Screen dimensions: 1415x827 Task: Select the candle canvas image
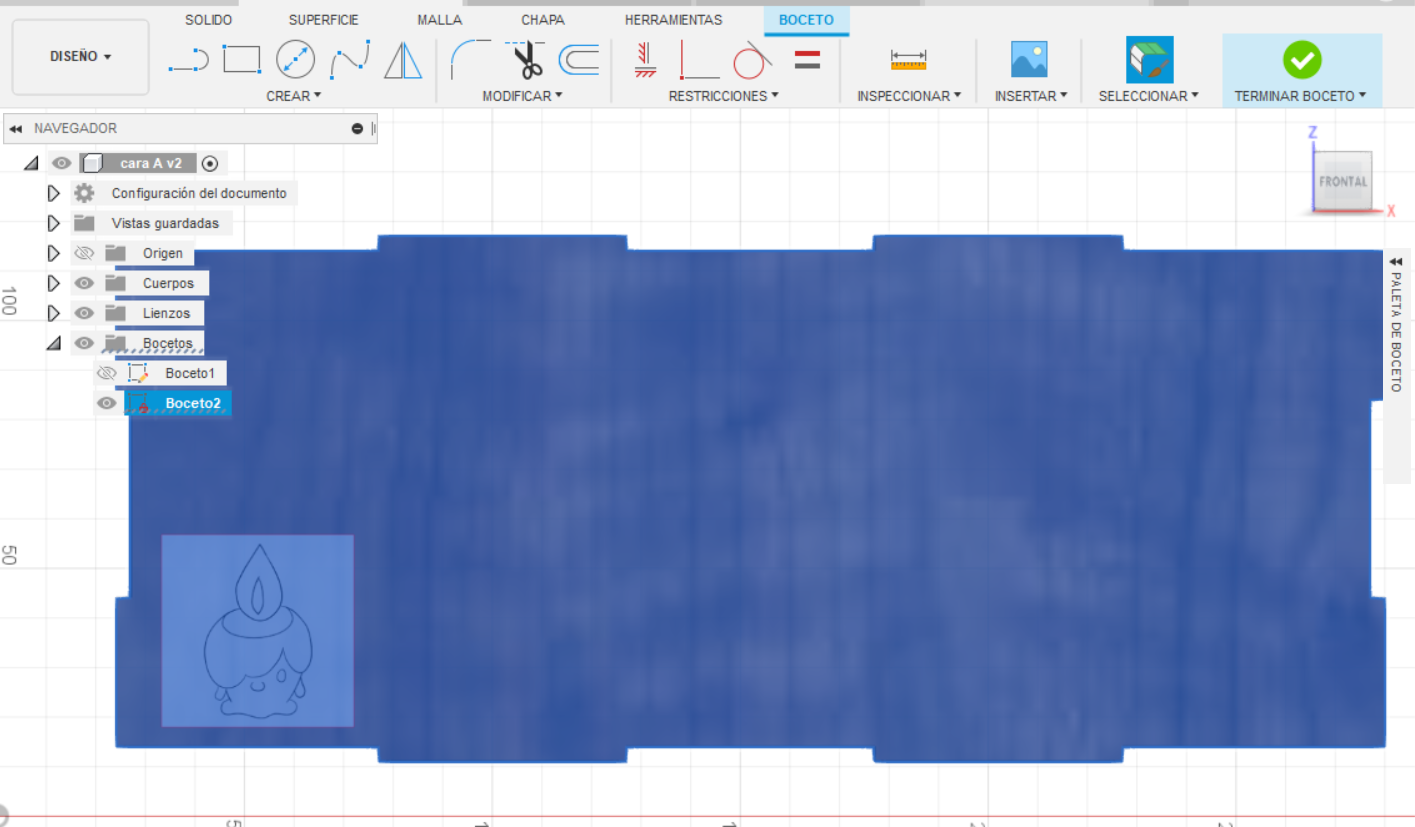tap(258, 630)
